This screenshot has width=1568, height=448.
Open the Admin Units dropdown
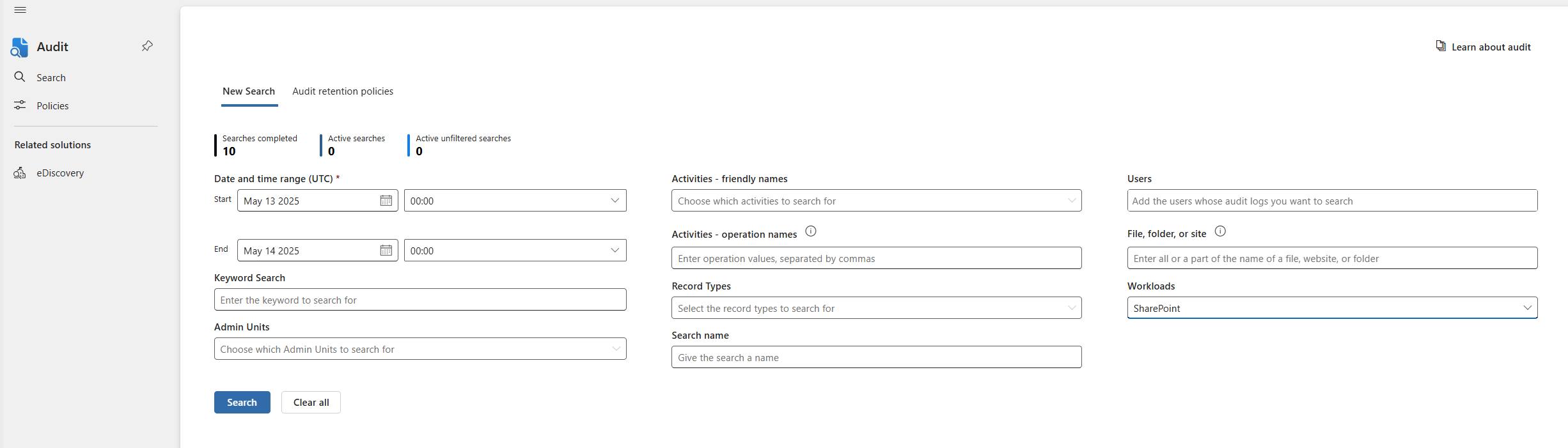pyautogui.click(x=420, y=349)
